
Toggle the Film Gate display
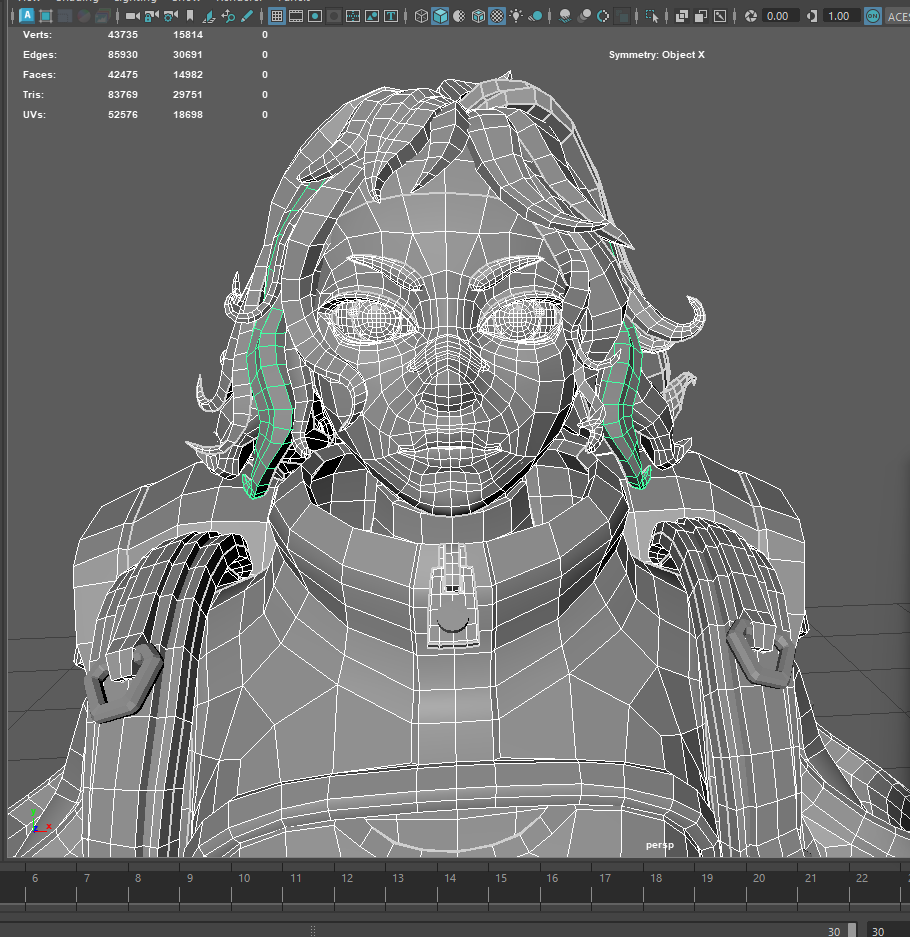pyautogui.click(x=296, y=16)
